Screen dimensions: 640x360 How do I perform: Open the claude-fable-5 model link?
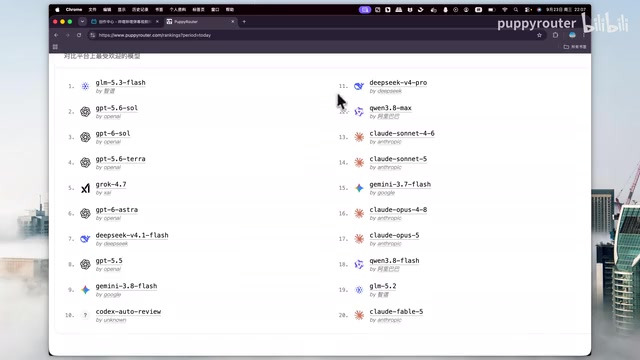396,311
